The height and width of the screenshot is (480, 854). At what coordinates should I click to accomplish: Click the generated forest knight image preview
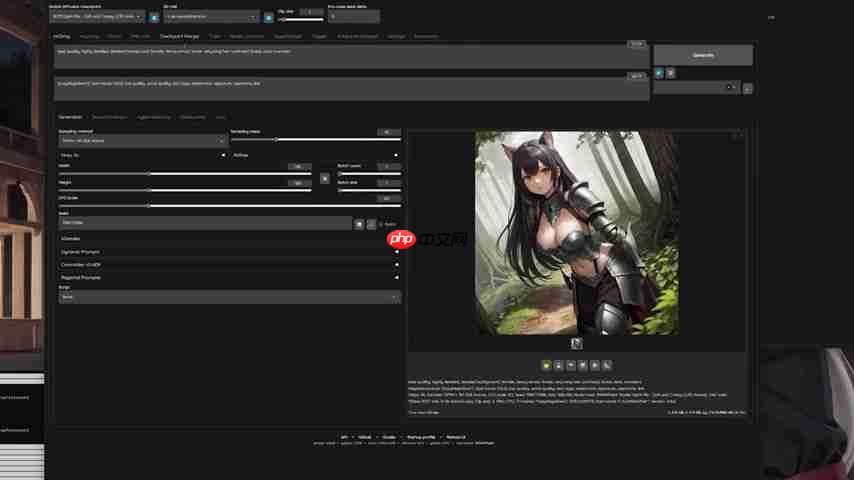click(577, 233)
